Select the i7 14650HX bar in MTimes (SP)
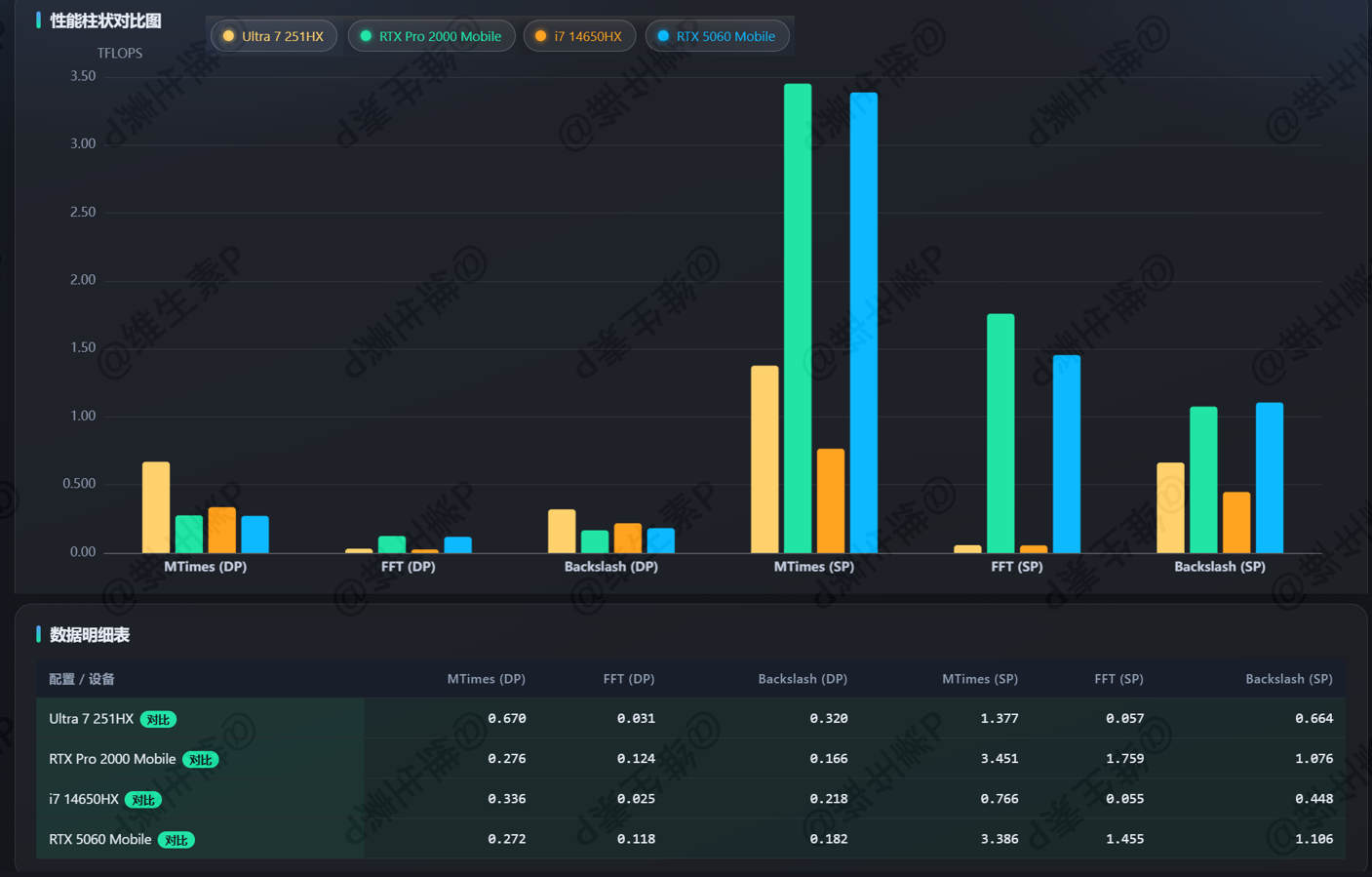 point(831,501)
